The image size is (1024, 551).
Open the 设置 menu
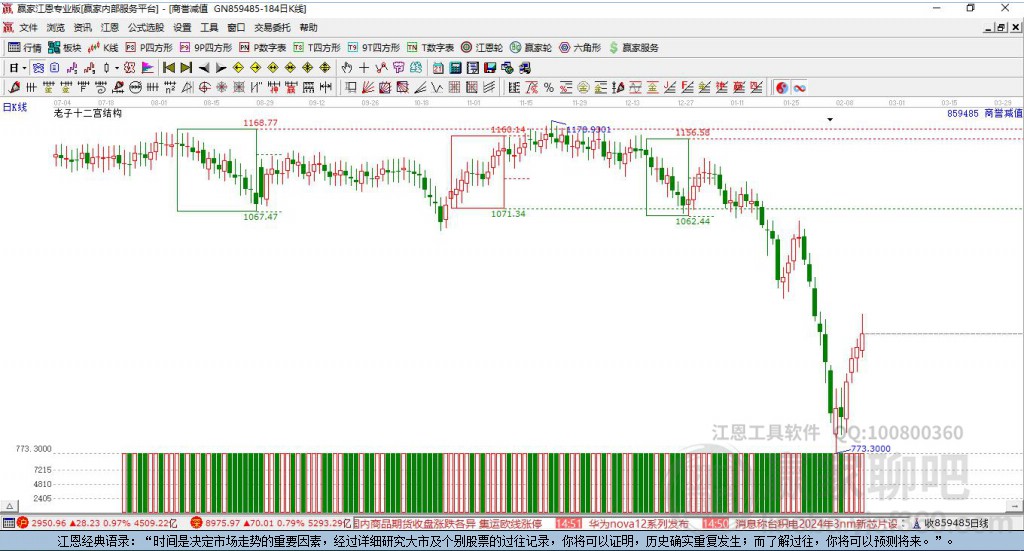(182, 27)
